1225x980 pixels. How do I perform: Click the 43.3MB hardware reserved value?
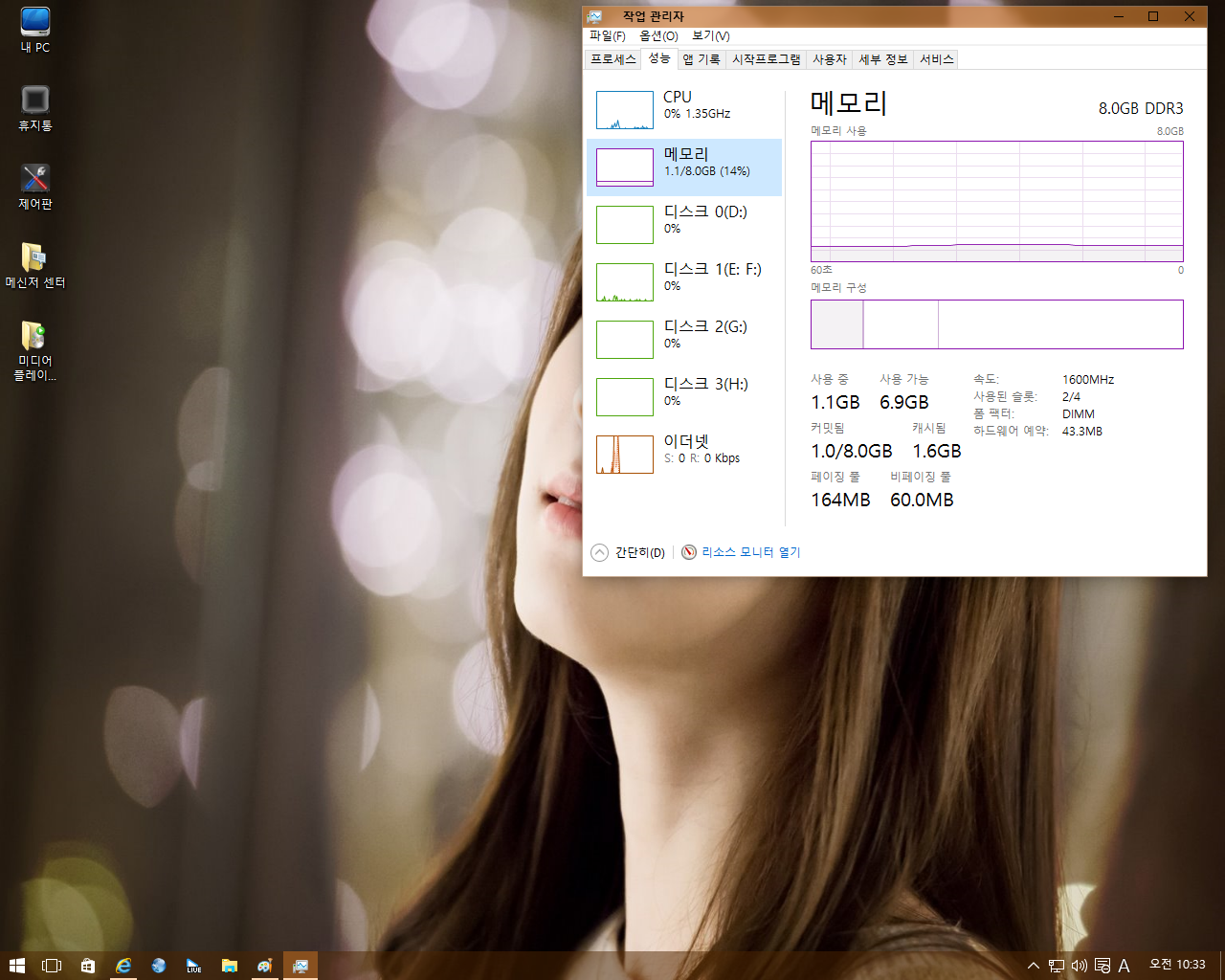point(1082,432)
